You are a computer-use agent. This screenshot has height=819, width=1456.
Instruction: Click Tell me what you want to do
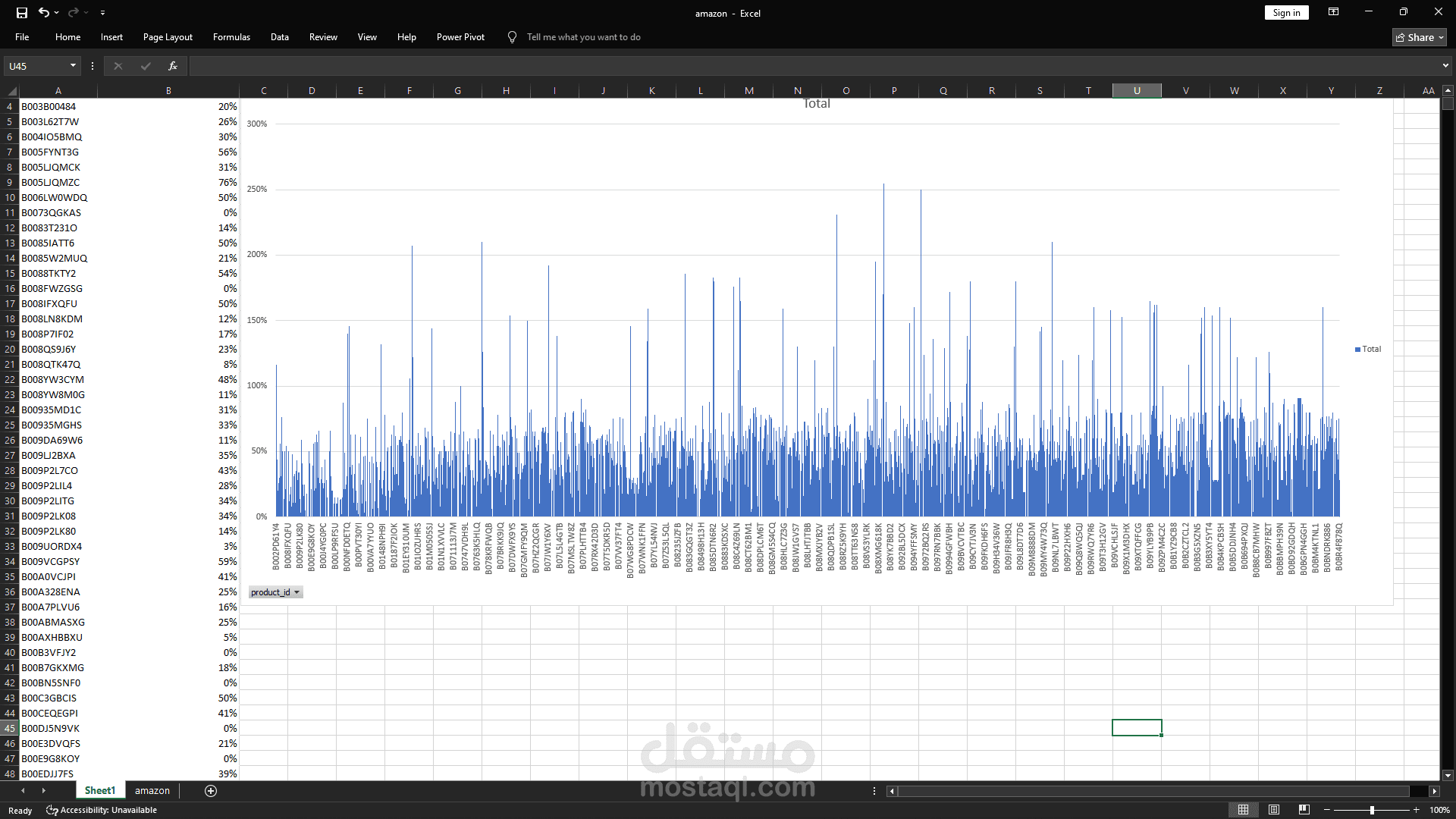(x=583, y=36)
